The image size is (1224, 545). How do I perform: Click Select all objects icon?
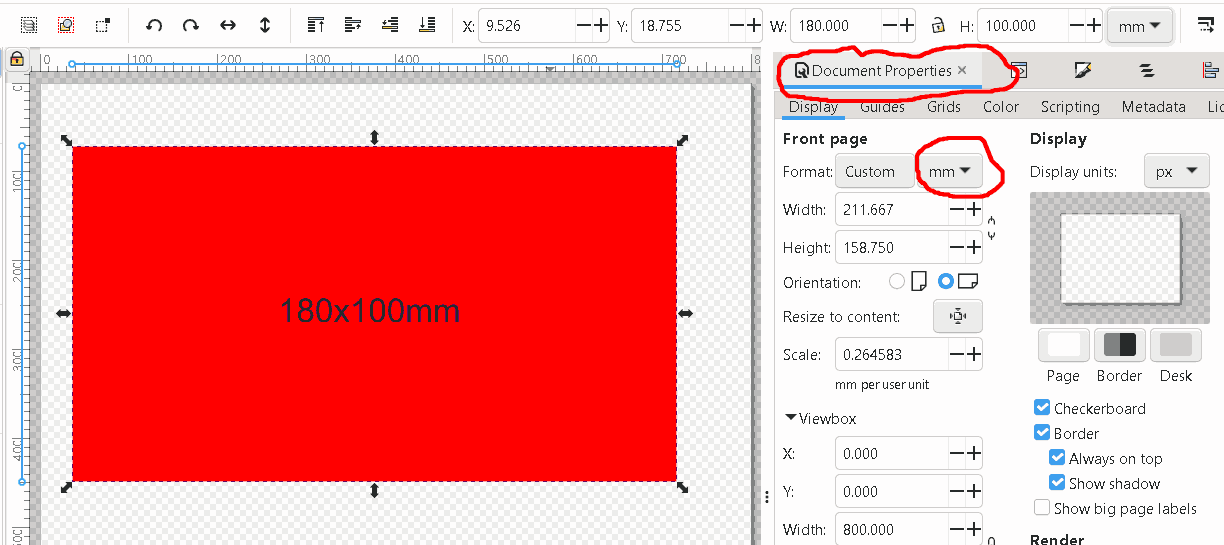point(66,25)
